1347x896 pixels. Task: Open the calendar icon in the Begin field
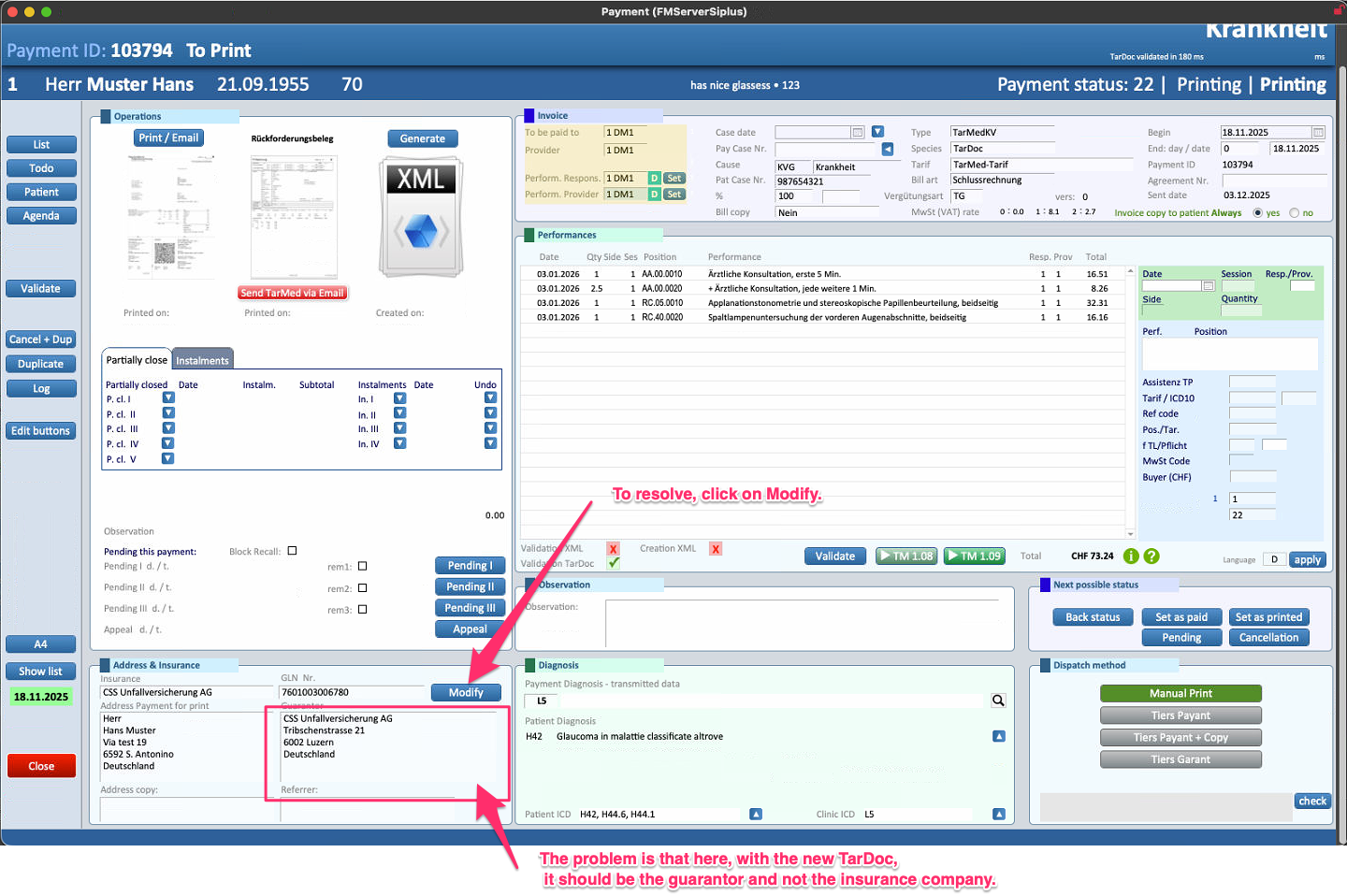[1319, 133]
